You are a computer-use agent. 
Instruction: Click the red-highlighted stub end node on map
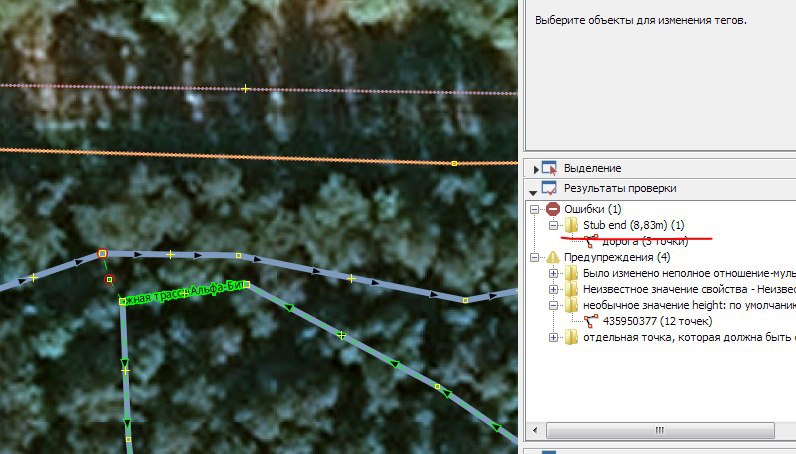(x=102, y=255)
